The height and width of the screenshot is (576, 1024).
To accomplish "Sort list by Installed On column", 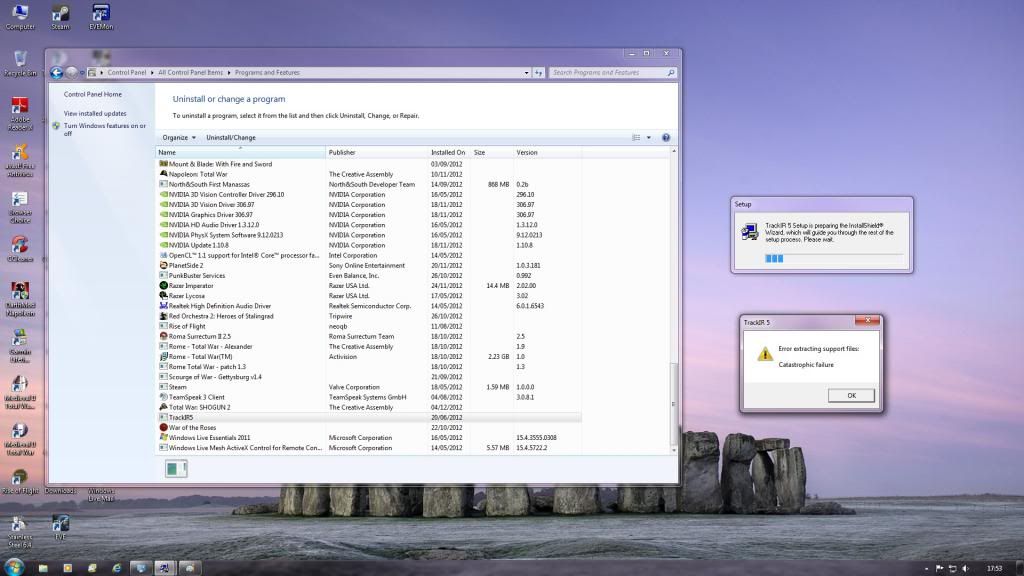I will [448, 152].
